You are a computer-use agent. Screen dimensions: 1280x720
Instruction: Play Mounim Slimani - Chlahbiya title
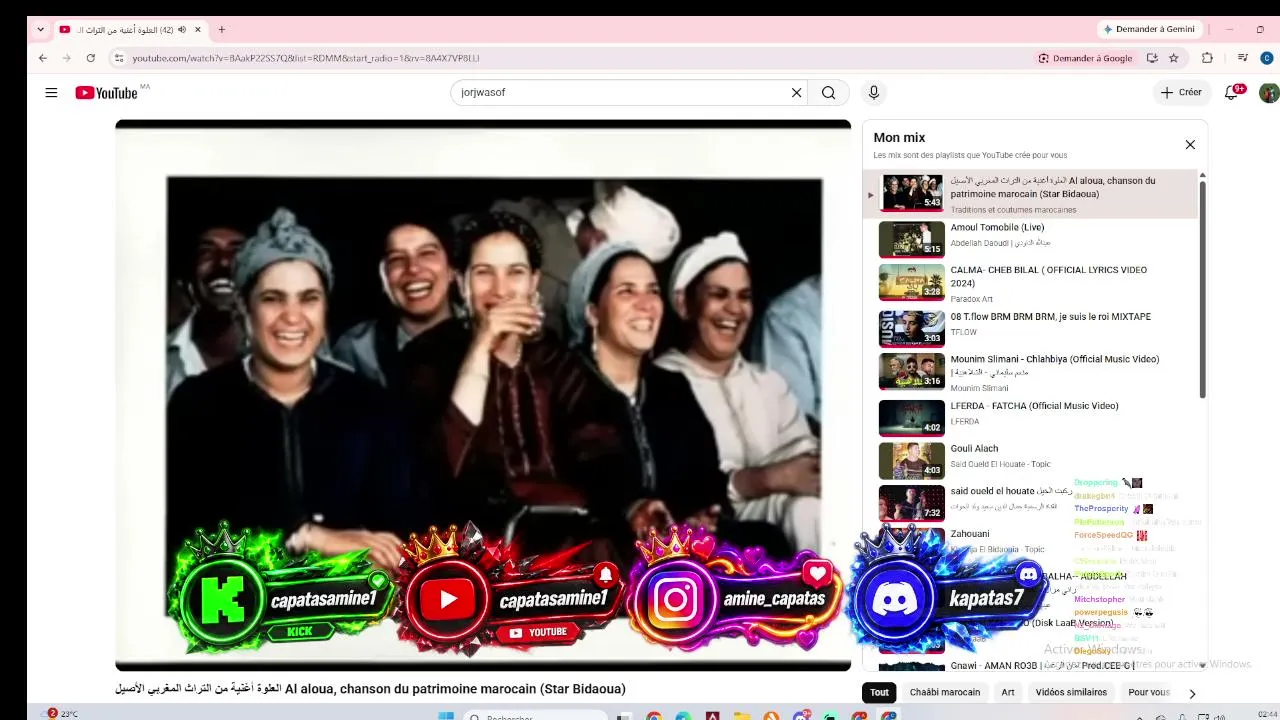click(1054, 359)
